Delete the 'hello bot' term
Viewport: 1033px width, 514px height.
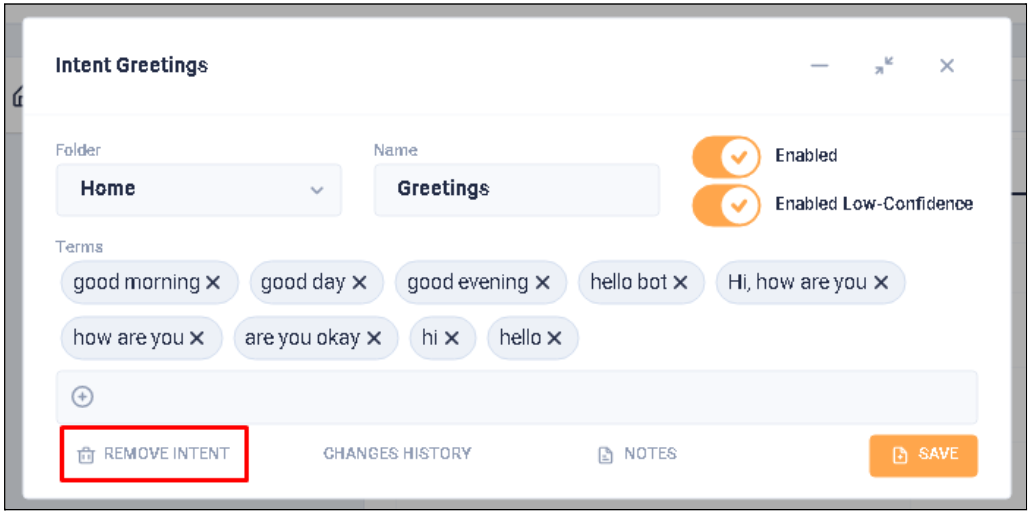pyautogui.click(x=680, y=283)
